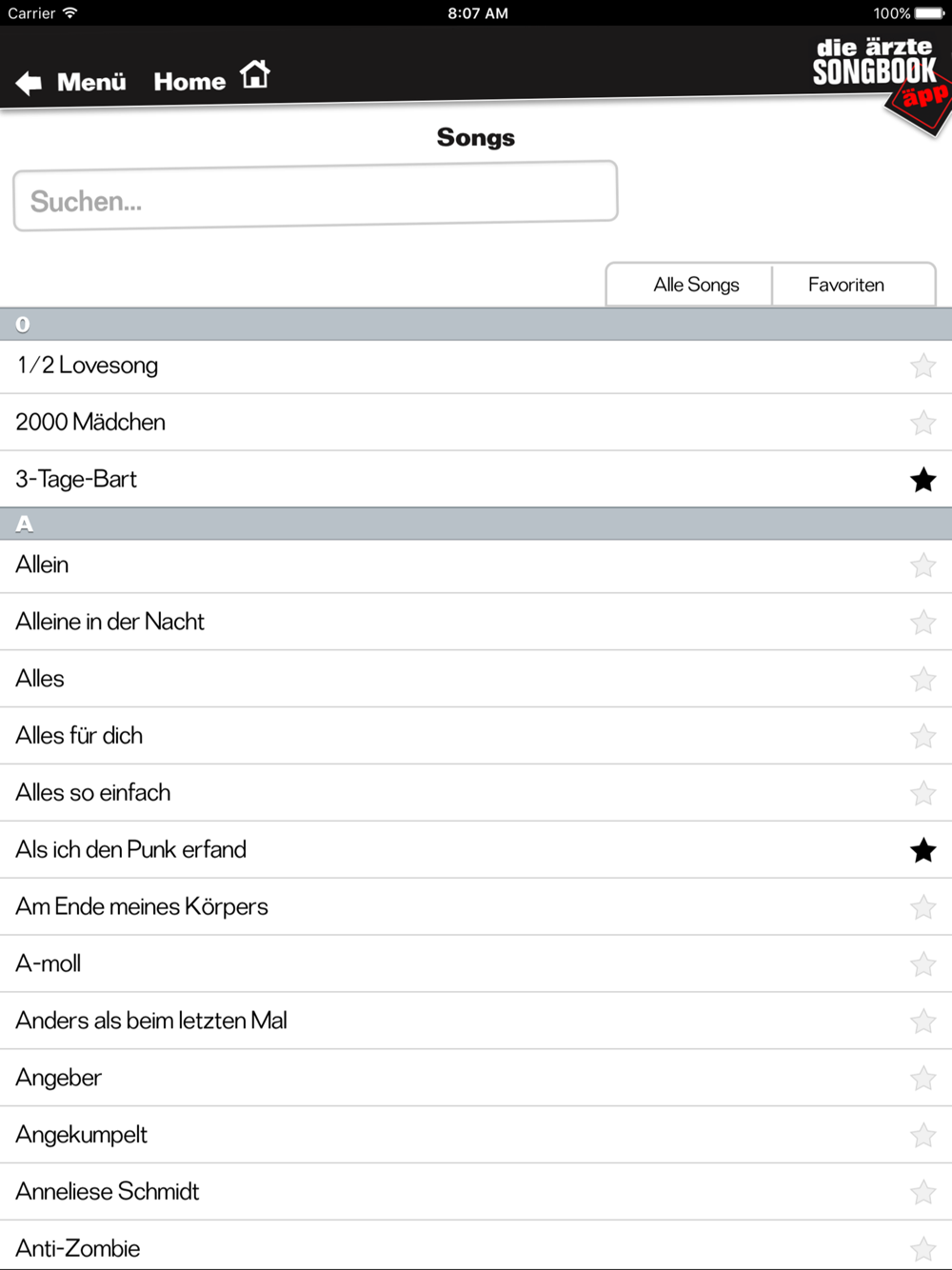Tap the die ärzte Songbook app logo
This screenshot has width=952, height=1270.
coord(879,77)
